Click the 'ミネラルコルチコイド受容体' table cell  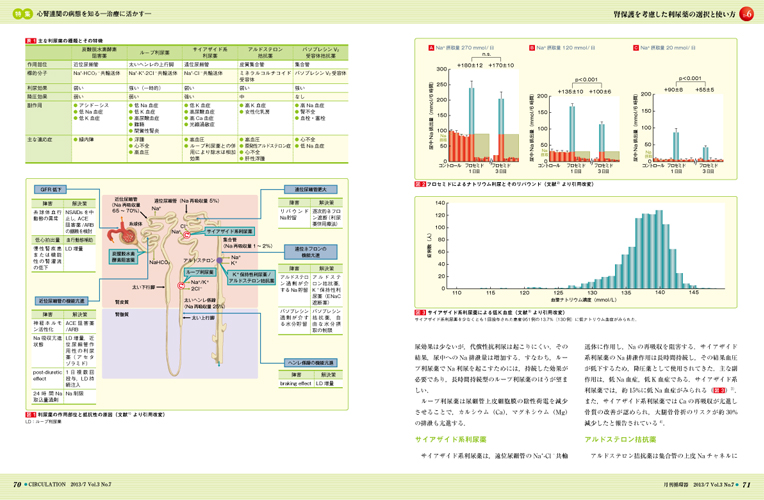tap(265, 76)
